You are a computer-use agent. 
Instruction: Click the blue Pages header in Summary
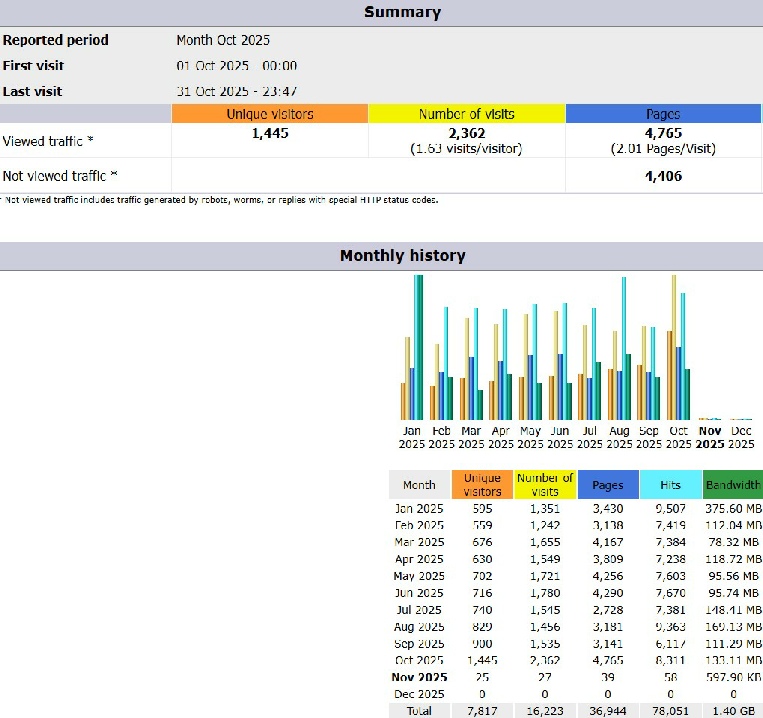coord(663,114)
